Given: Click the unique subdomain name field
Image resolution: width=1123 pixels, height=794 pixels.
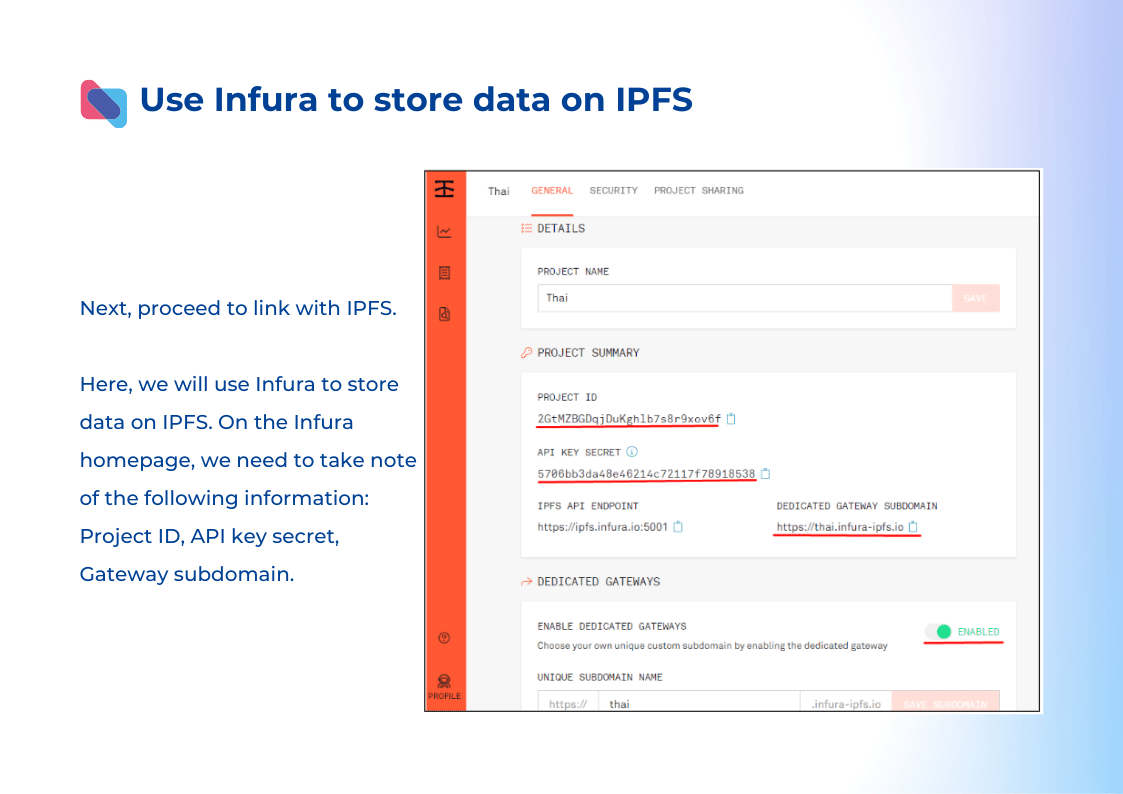Looking at the screenshot, I should [698, 703].
